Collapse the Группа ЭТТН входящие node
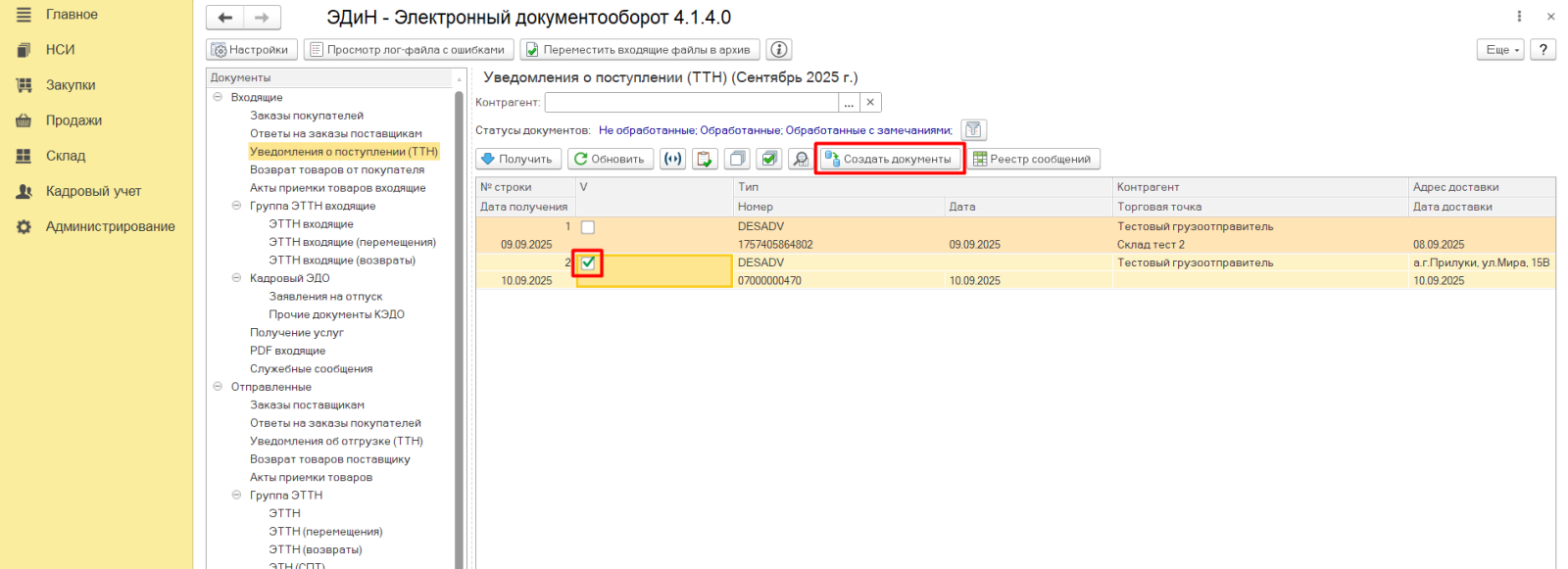The width and height of the screenshot is (1568, 569). (236, 206)
